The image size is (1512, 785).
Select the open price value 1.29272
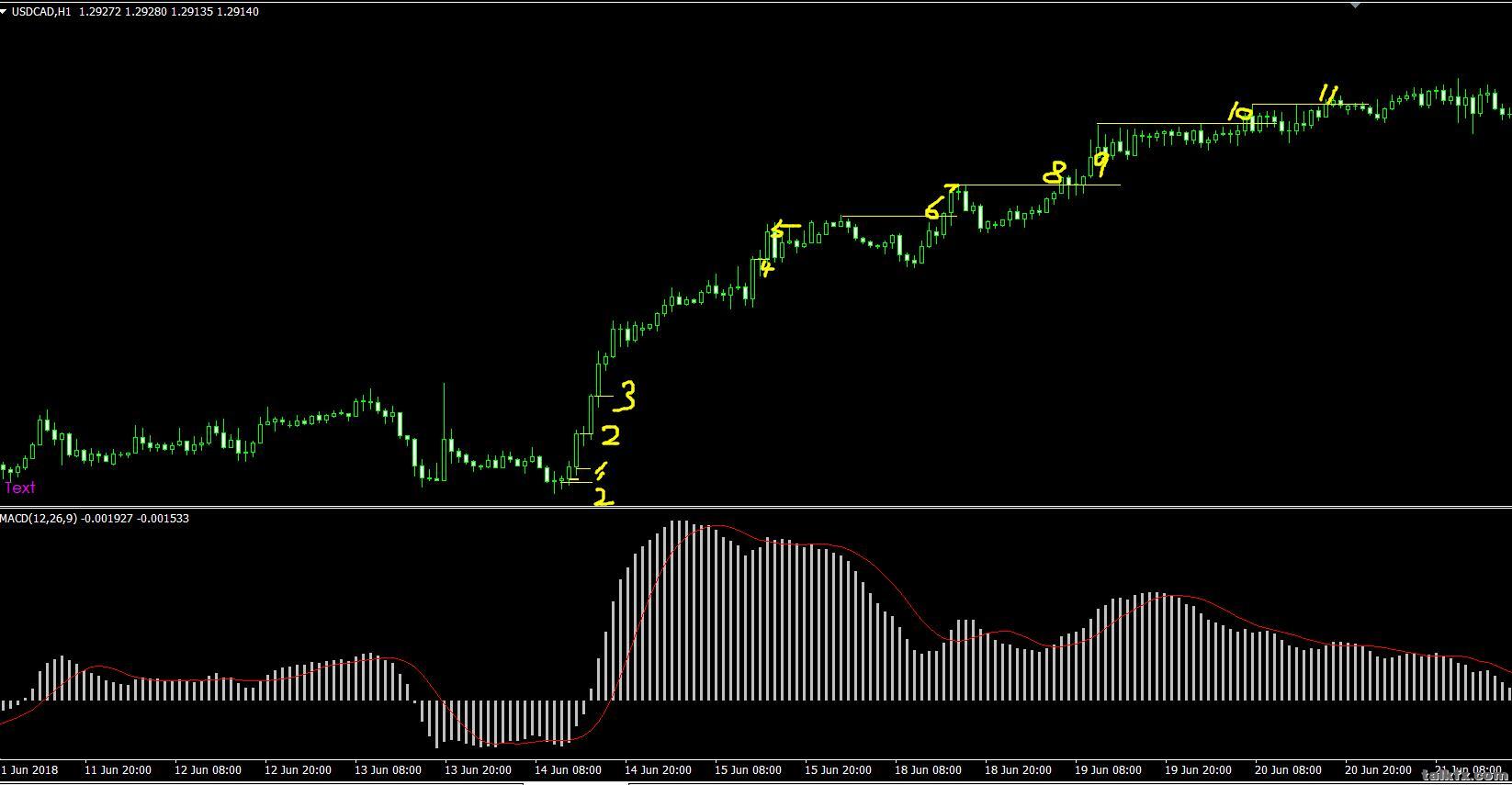(100, 12)
